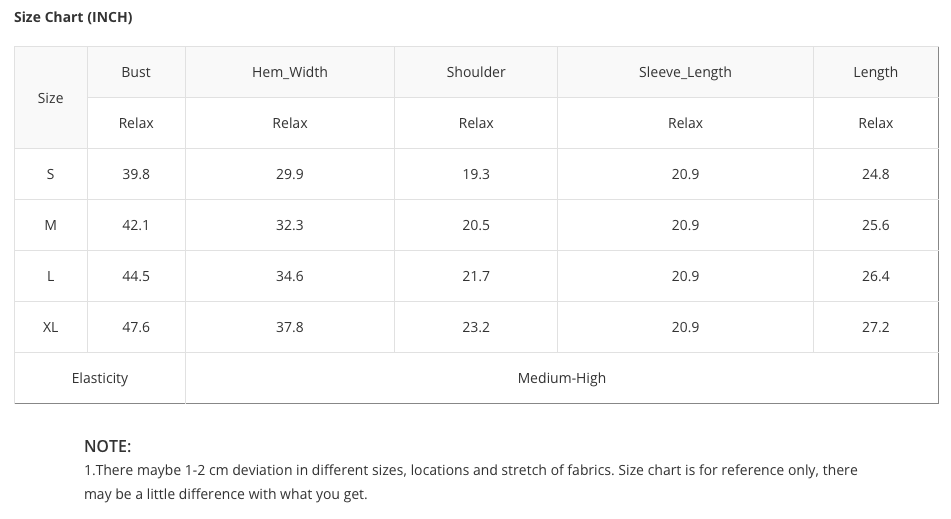The height and width of the screenshot is (519, 951).
Task: Click the Elasticity row label
Action: tap(100, 378)
